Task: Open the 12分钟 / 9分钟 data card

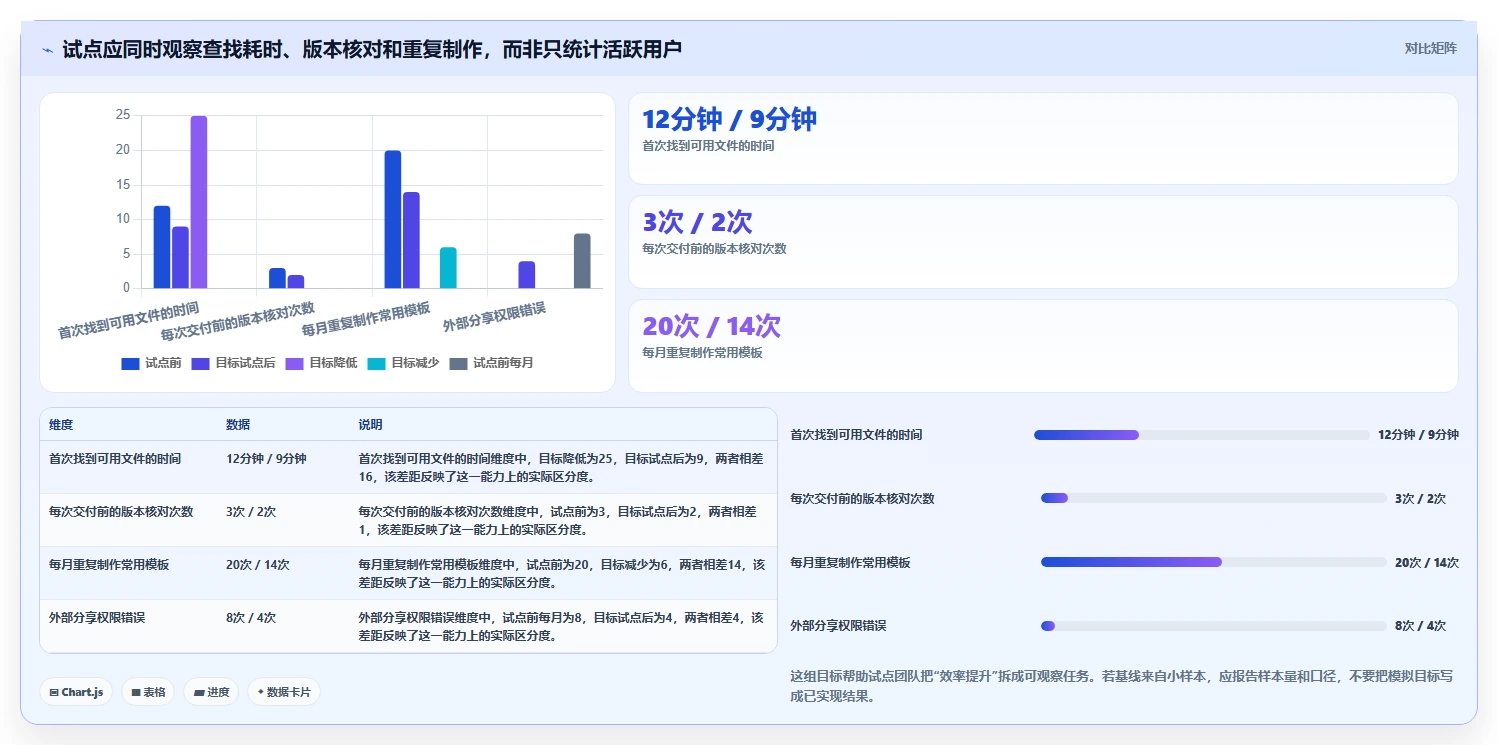Action: 1043,139
